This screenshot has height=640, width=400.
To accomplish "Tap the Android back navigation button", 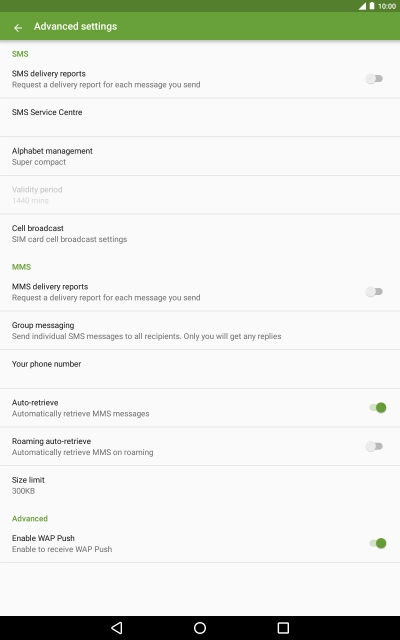I will point(117,627).
